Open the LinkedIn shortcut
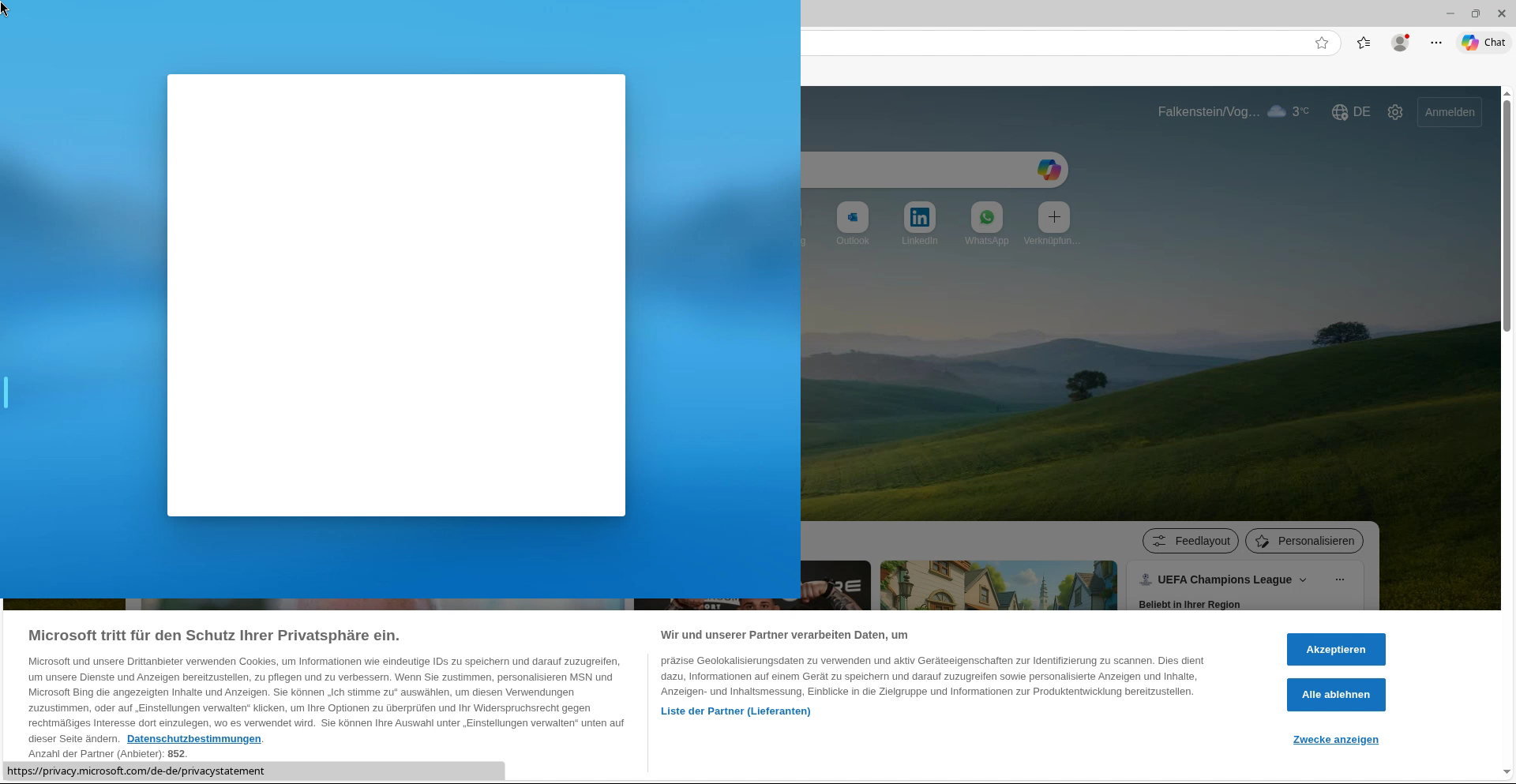This screenshot has width=1516, height=784. pyautogui.click(x=920, y=218)
